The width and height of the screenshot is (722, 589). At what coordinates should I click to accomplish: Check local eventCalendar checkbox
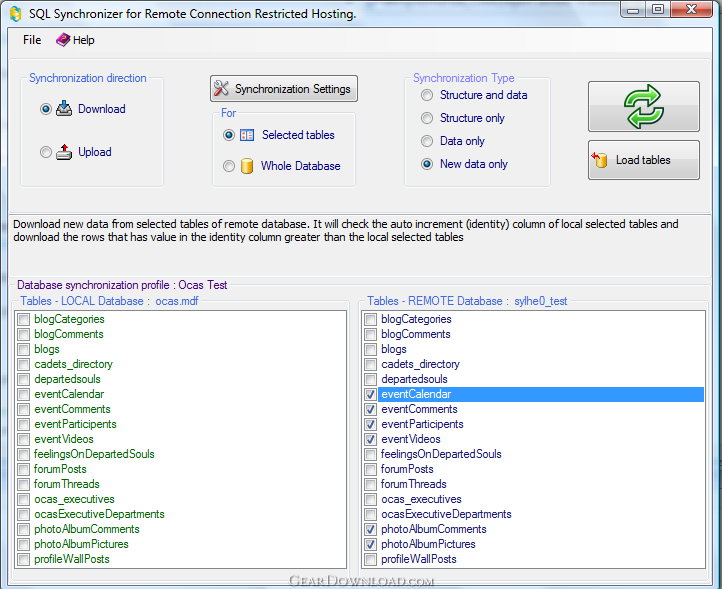point(23,394)
